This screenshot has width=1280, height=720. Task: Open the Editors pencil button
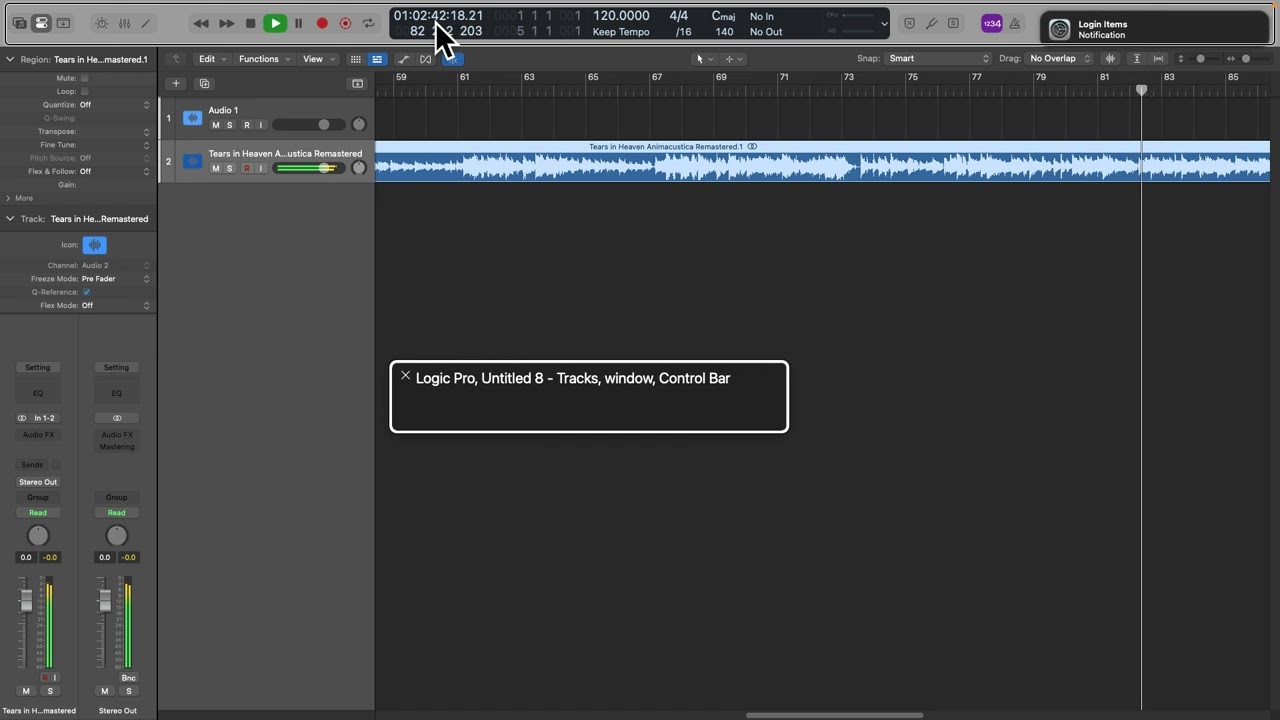[146, 23]
